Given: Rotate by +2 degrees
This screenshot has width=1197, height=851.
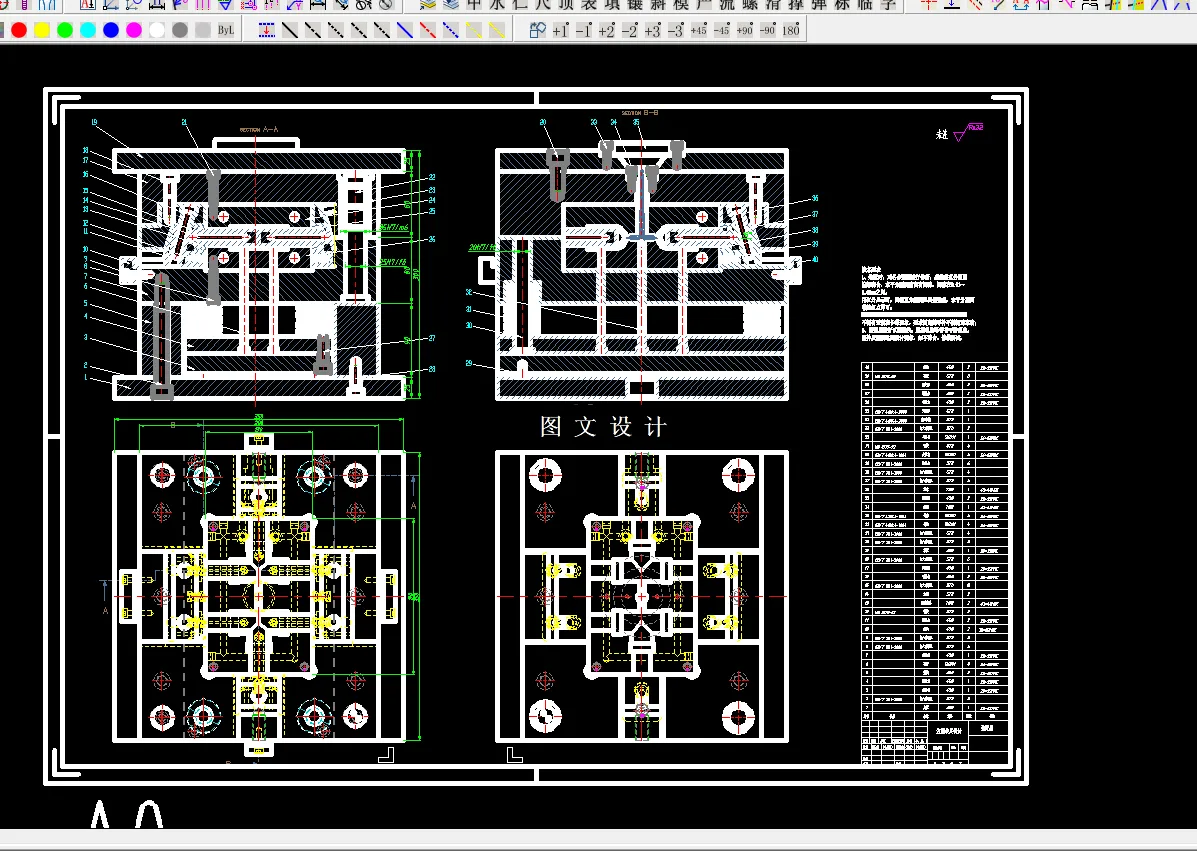Looking at the screenshot, I should 606,30.
